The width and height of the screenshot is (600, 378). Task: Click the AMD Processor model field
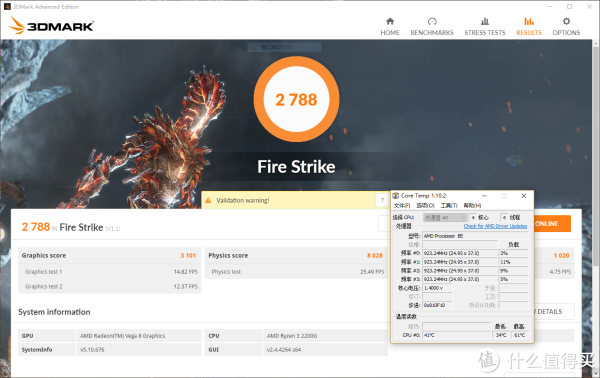[475, 236]
